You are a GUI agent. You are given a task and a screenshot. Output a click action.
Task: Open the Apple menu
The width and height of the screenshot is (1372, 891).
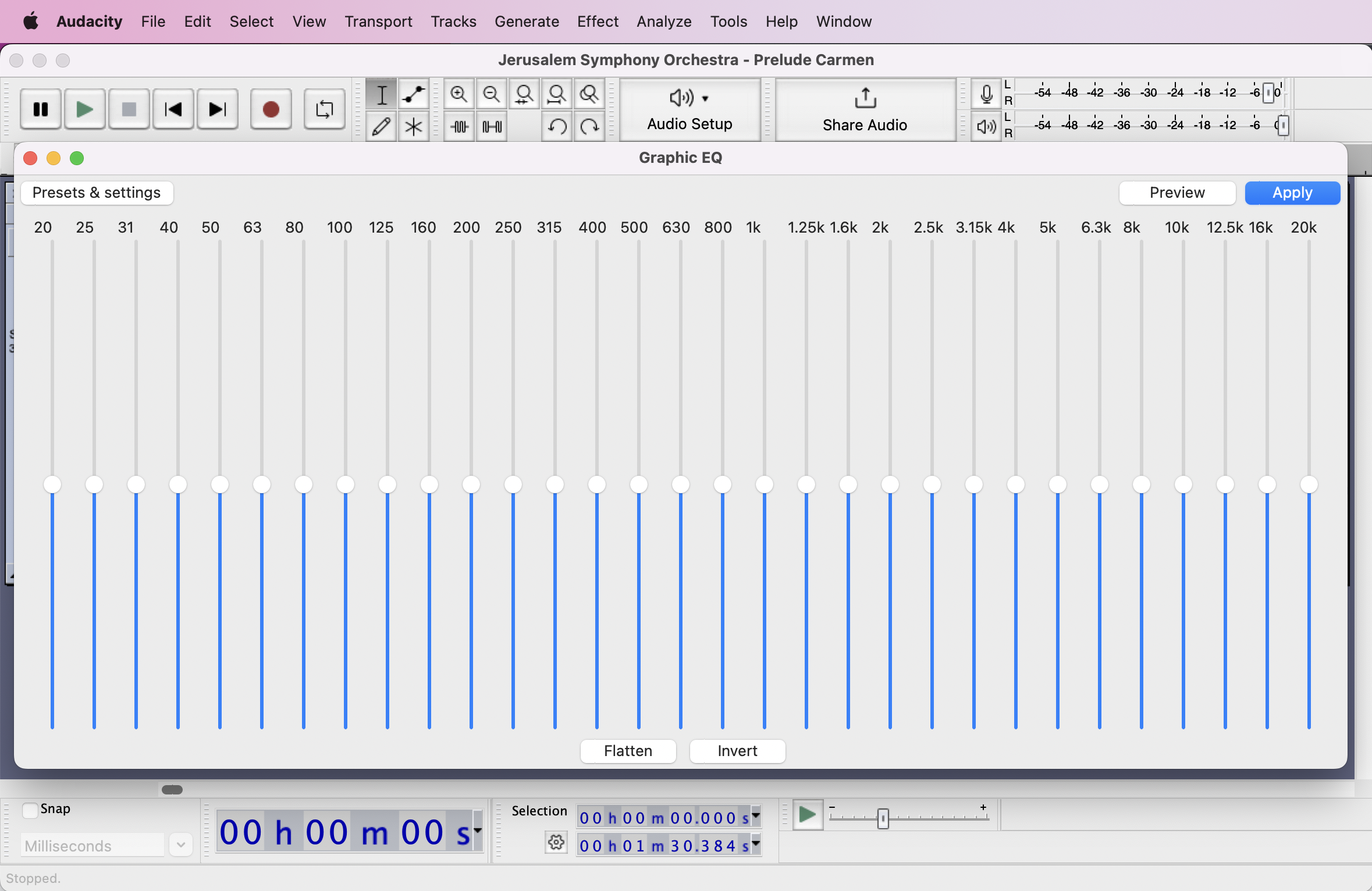(31, 22)
